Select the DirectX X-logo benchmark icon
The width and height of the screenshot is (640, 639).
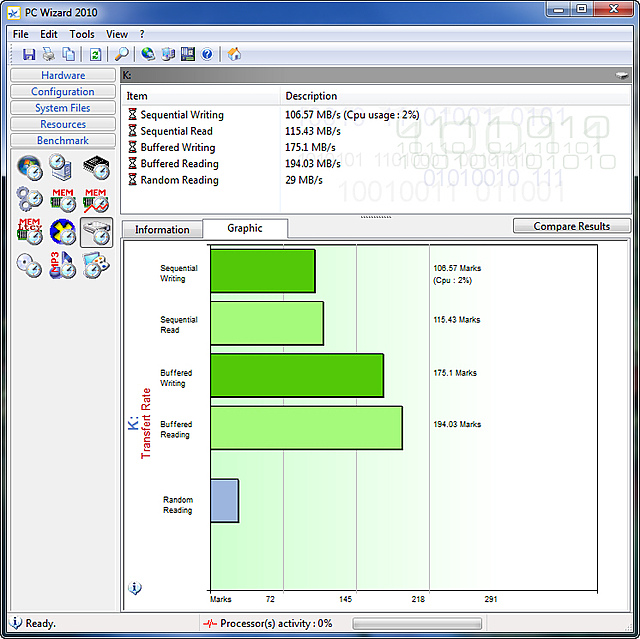63,232
